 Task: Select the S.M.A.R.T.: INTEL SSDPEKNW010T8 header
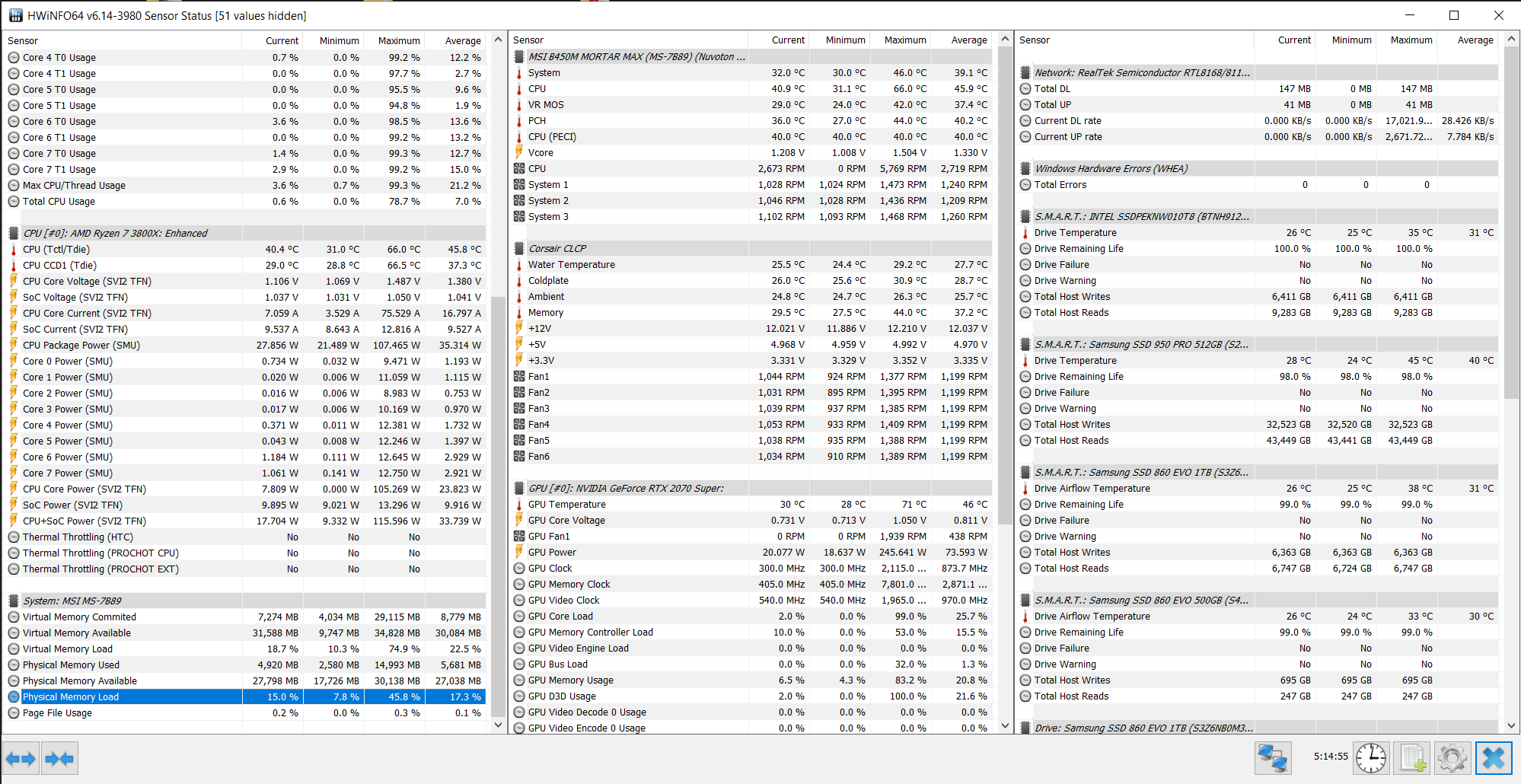point(1258,217)
